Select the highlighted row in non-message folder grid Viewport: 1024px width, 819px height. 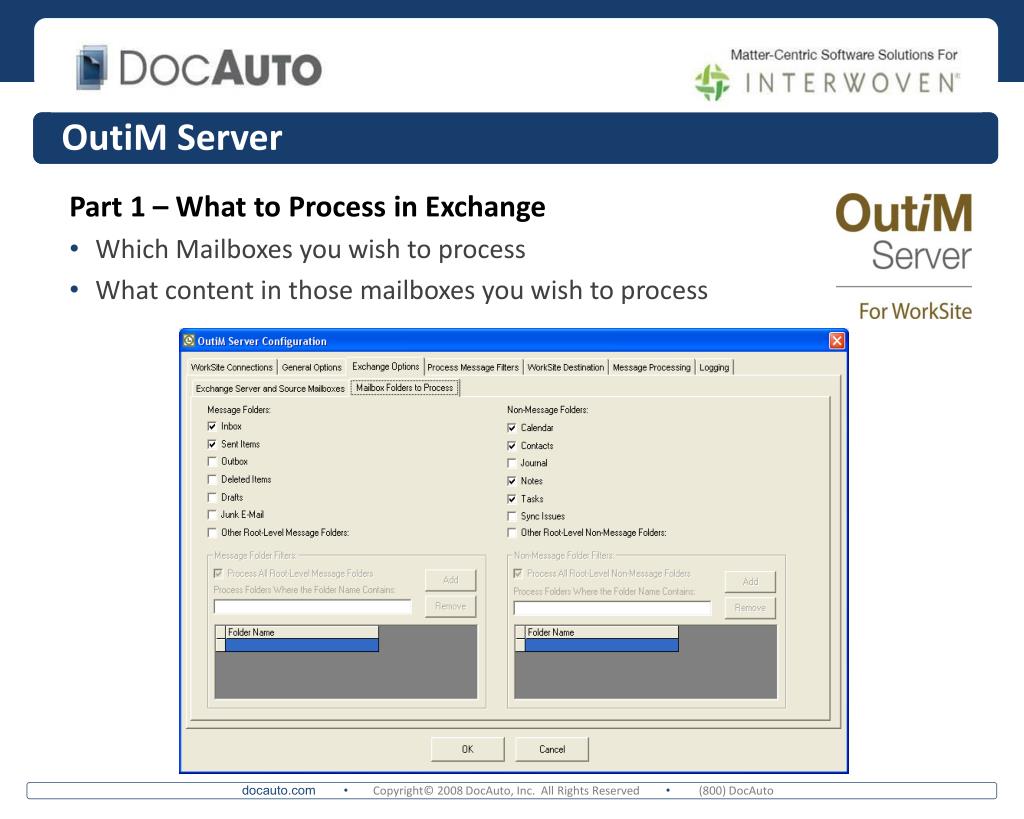601,645
